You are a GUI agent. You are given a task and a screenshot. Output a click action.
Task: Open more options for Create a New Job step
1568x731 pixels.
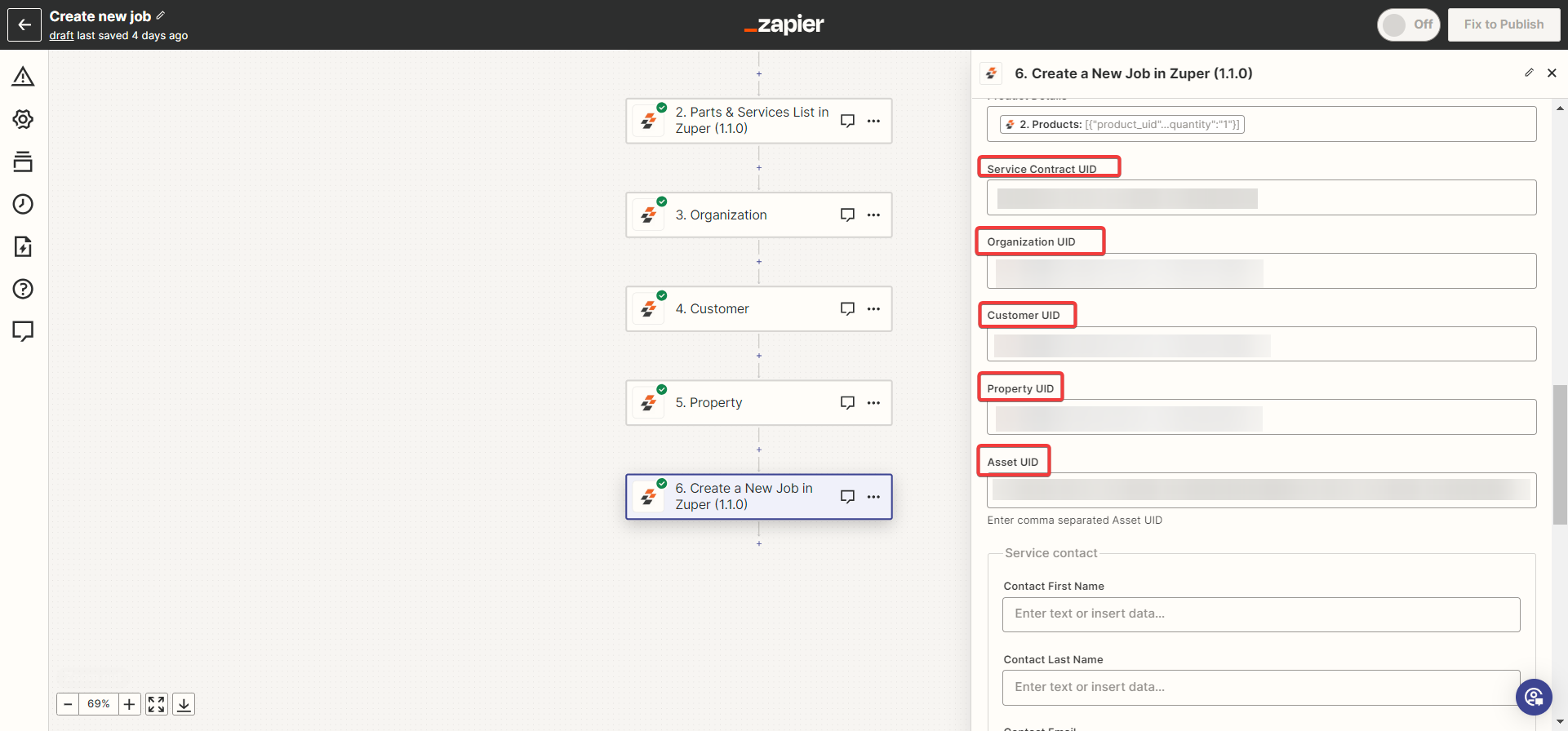[x=873, y=496]
